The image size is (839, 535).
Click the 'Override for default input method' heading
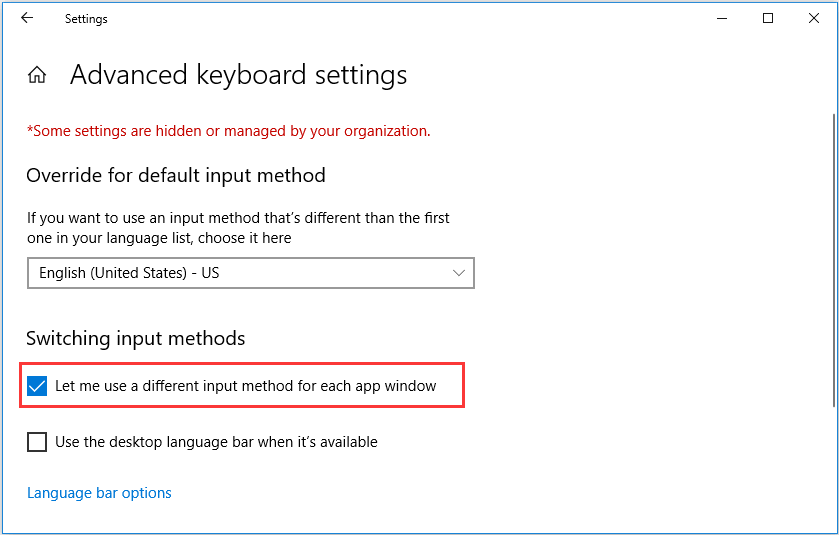coord(176,175)
